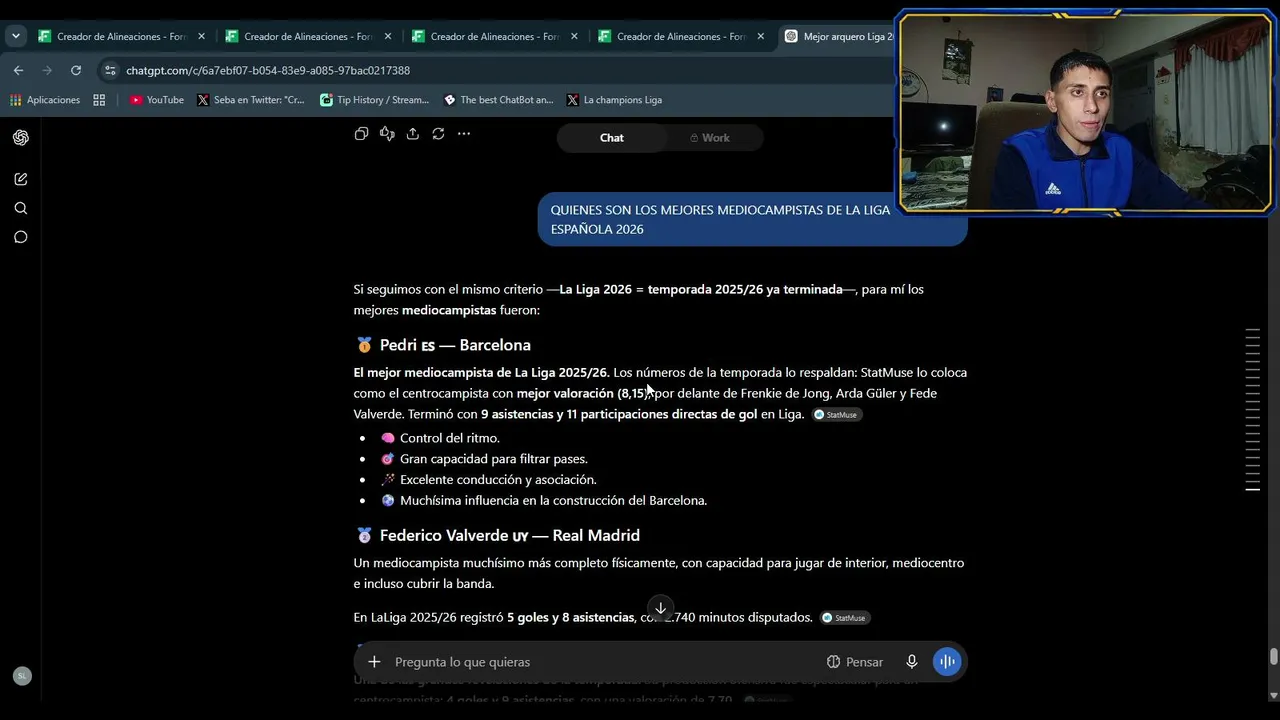Switch to the Chat mode
1280x720 pixels.
pyautogui.click(x=612, y=138)
